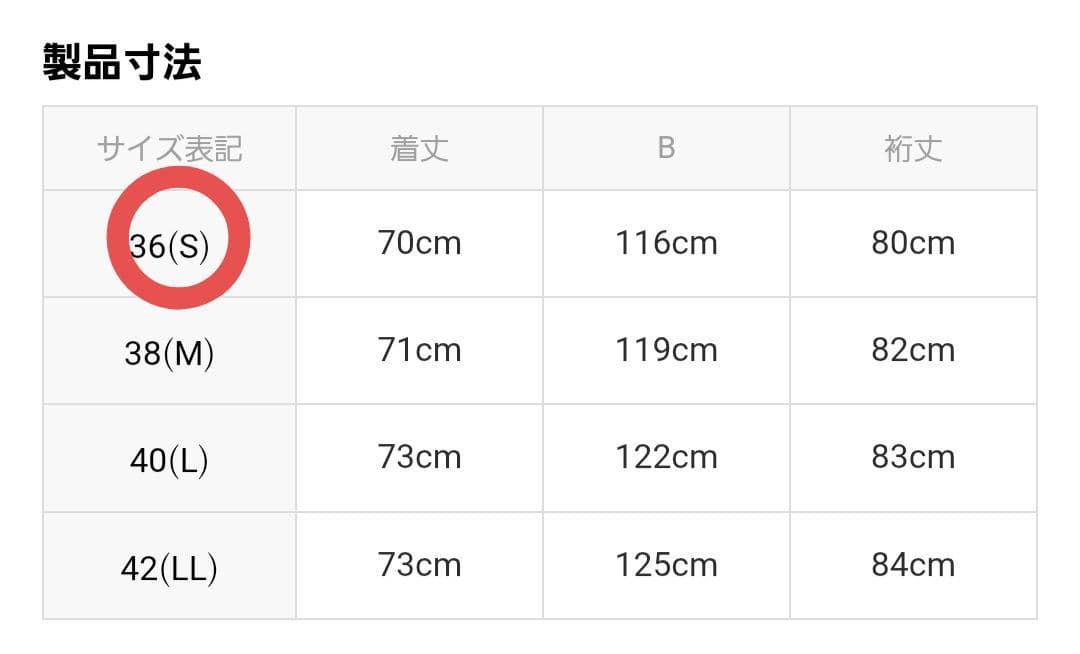Click the 着丈 column header
Viewport: 1080px width, 654px height.
pos(419,149)
